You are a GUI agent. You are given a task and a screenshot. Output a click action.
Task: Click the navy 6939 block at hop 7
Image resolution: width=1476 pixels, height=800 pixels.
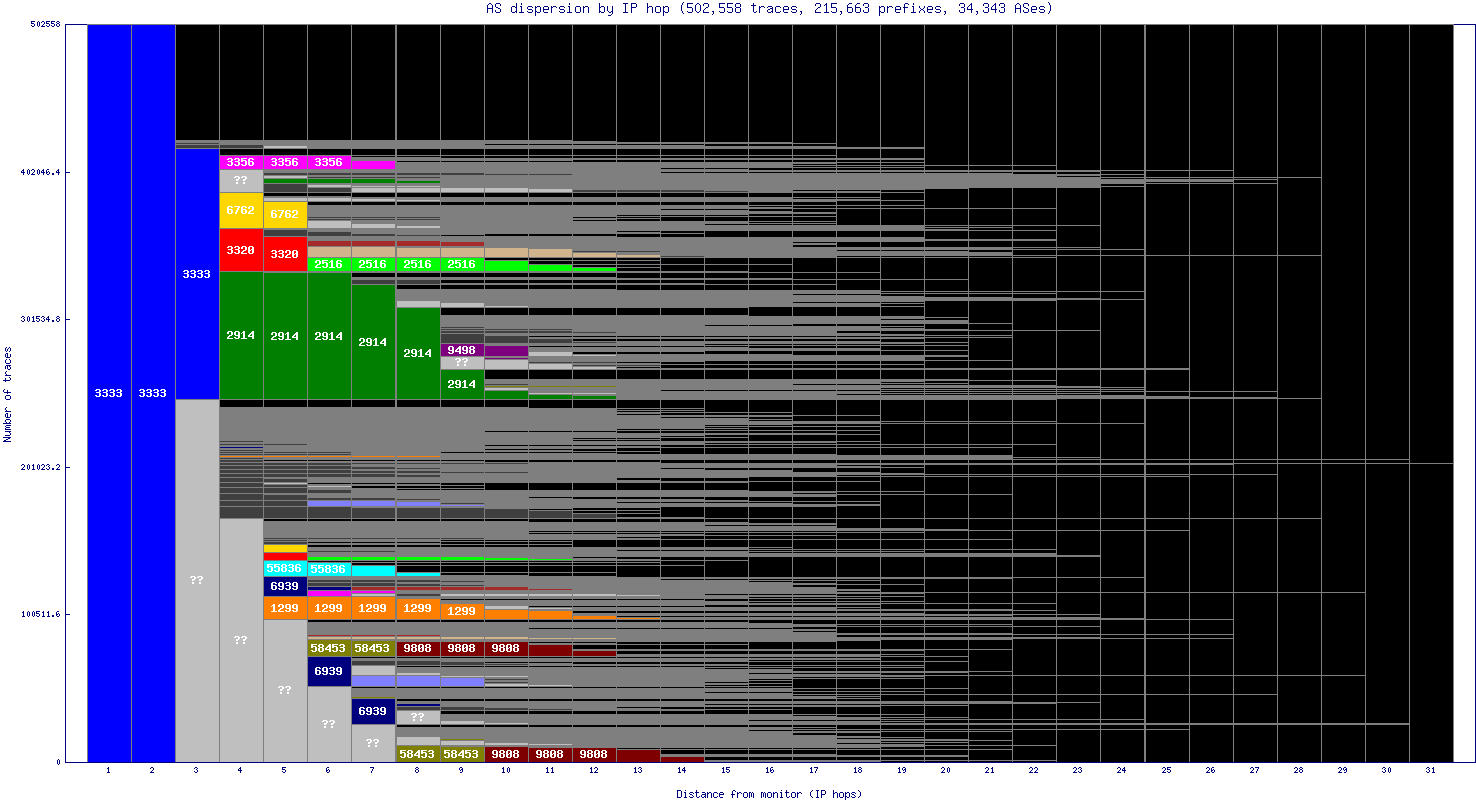point(373,711)
